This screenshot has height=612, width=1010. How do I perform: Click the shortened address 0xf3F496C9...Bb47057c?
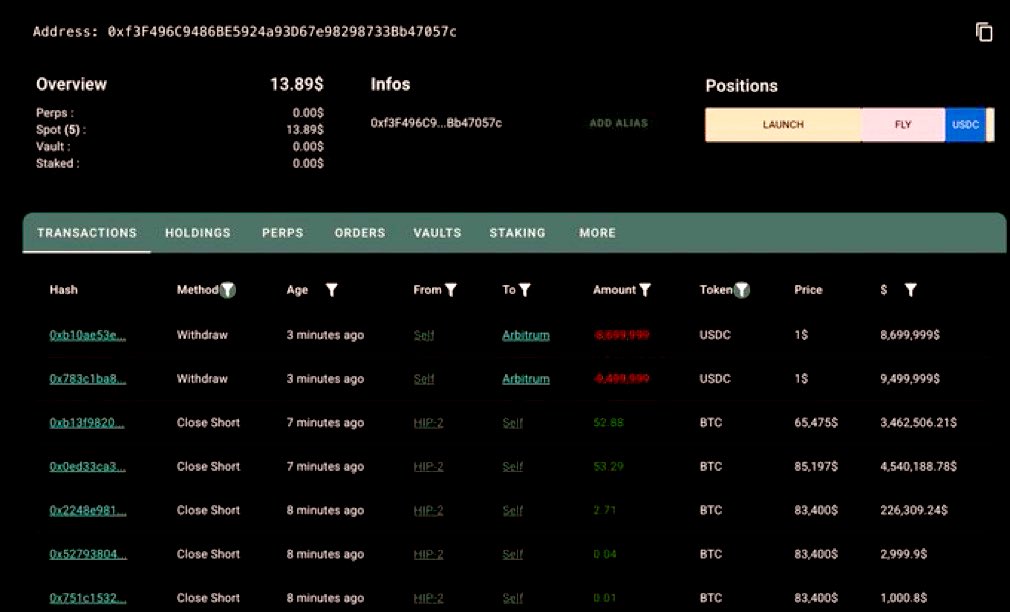[x=436, y=123]
